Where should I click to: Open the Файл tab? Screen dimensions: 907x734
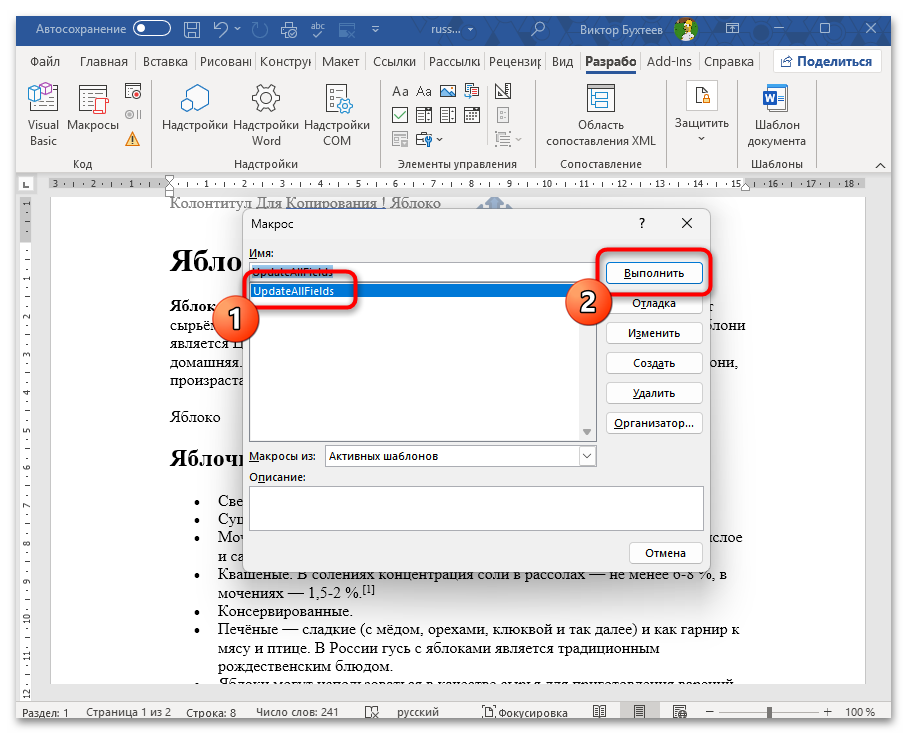pos(45,61)
